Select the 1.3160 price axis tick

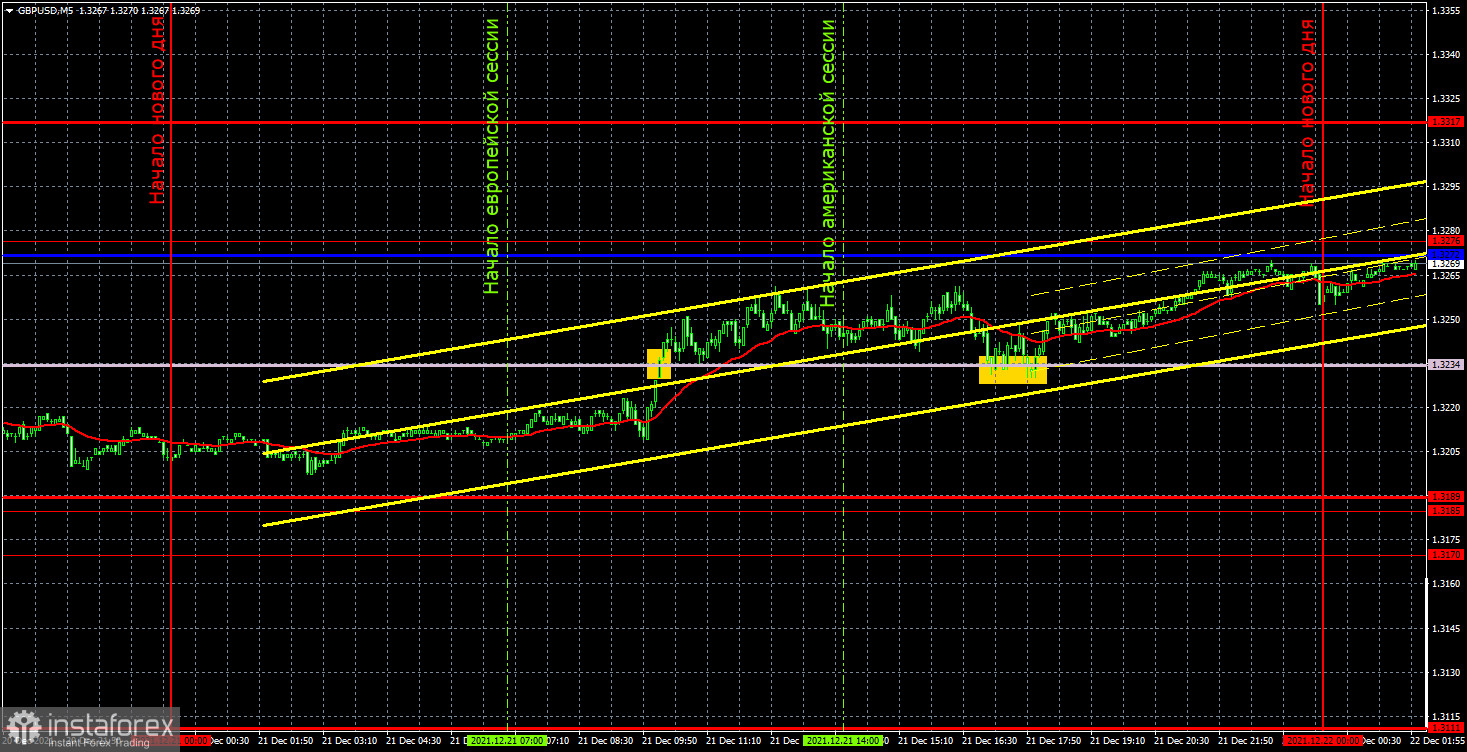click(x=1446, y=583)
